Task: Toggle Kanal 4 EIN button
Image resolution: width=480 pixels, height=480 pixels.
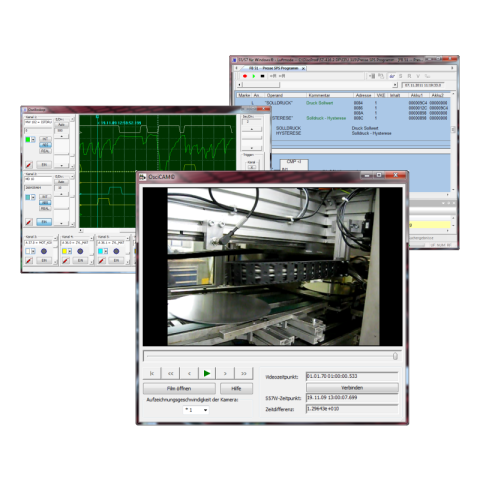Action: pos(80,260)
